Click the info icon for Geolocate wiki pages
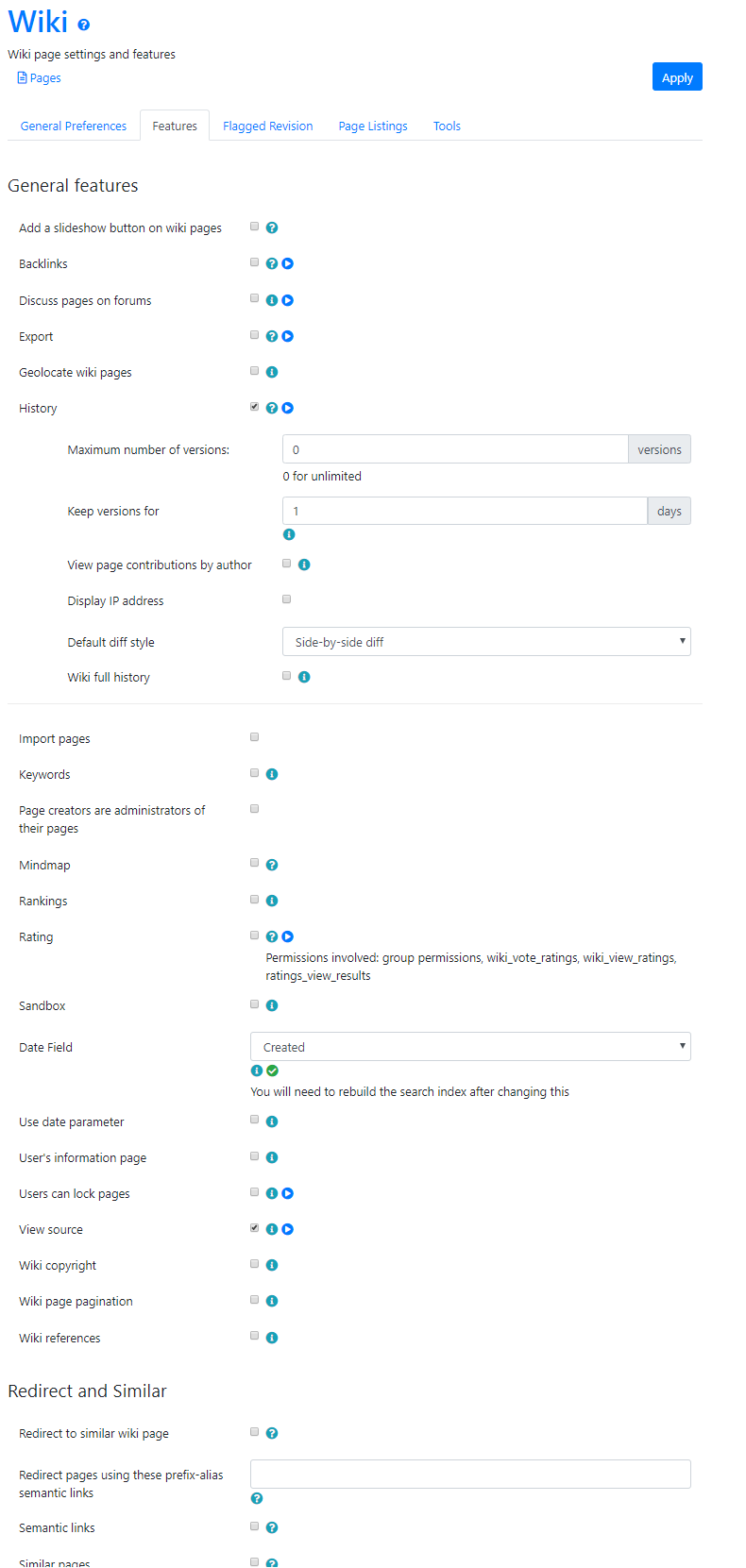The width and height of the screenshot is (746, 1568). (272, 372)
